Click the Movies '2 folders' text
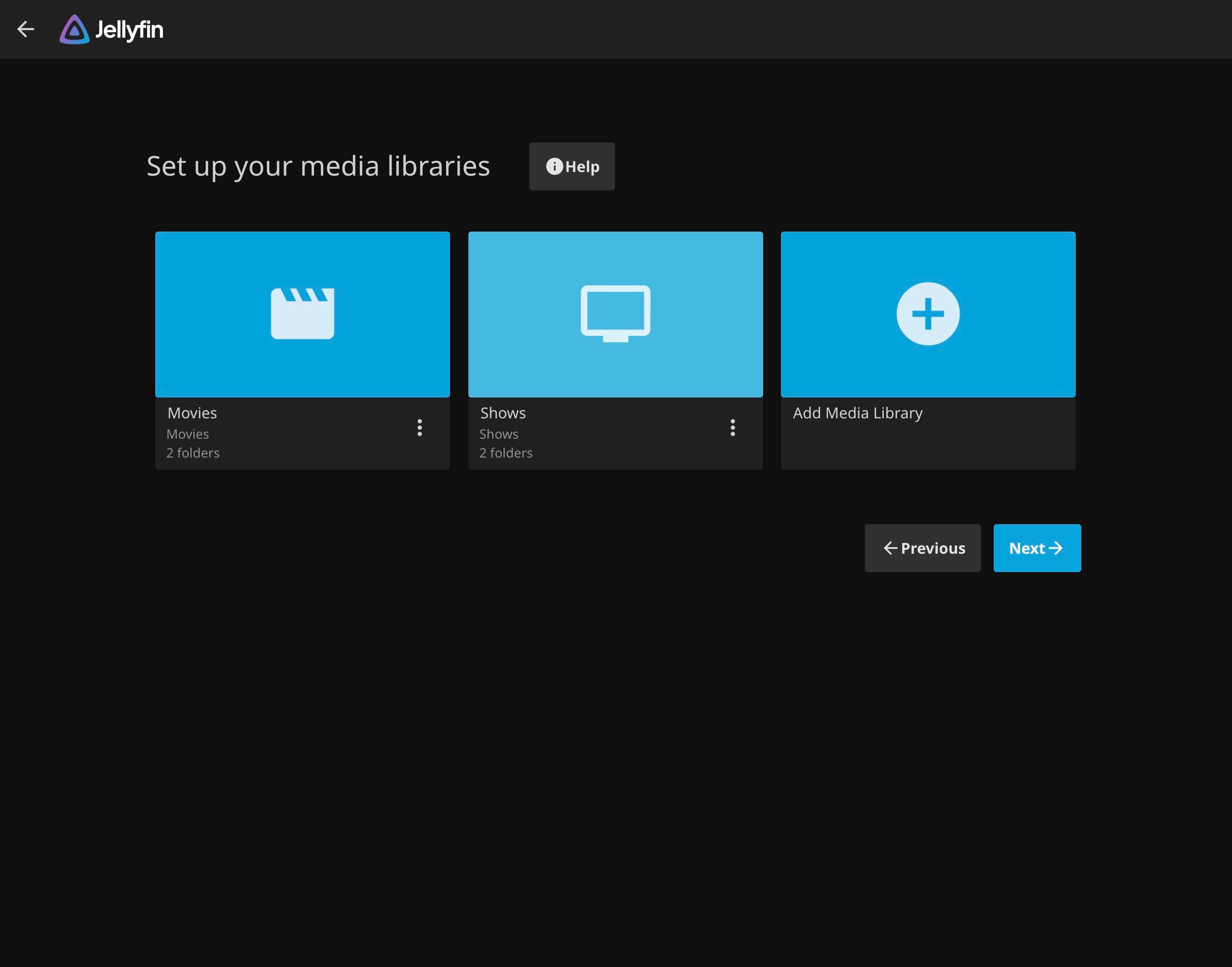This screenshot has width=1232, height=967. click(193, 453)
